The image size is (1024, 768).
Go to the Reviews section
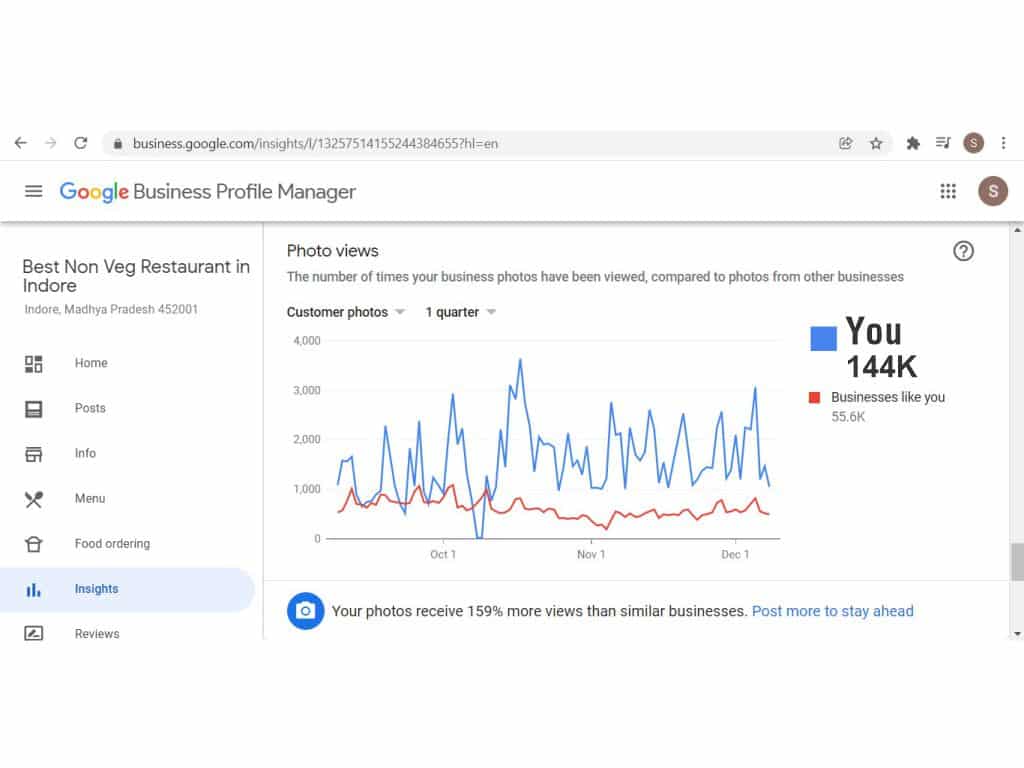point(96,633)
